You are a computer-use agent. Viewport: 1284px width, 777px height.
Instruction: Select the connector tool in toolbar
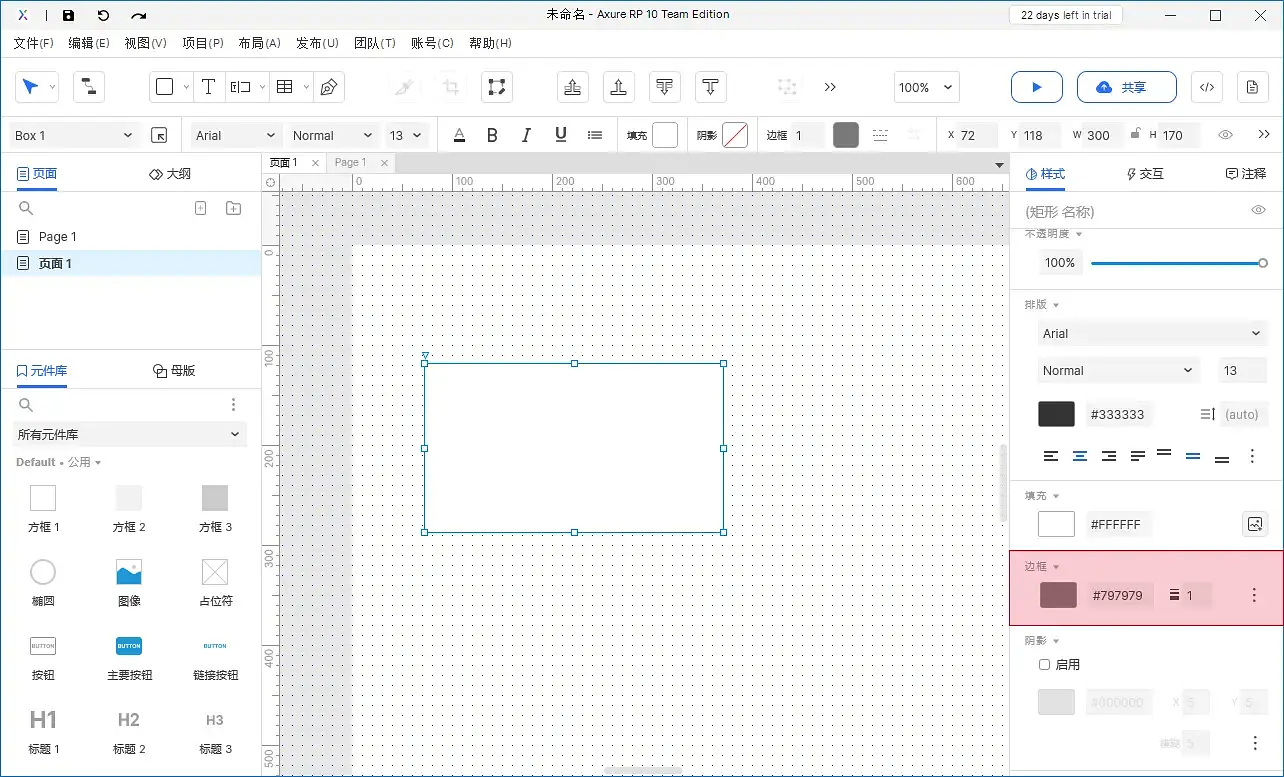coord(88,87)
